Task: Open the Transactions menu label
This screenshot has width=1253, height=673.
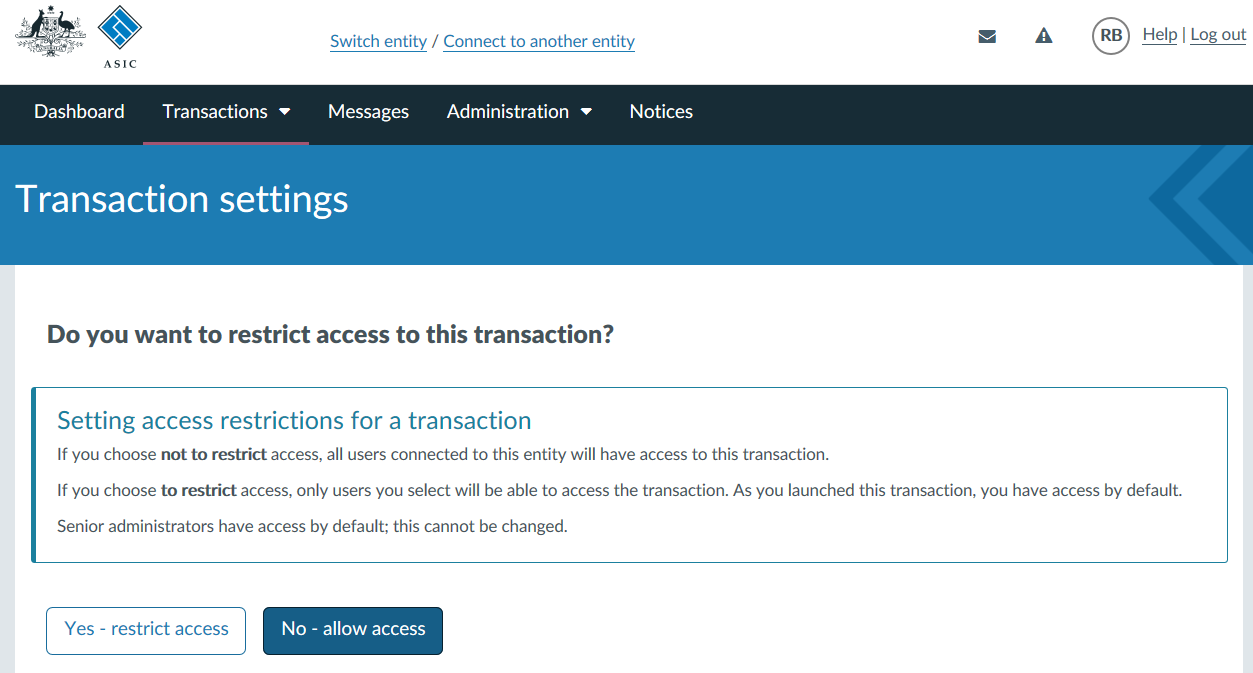Action: (x=215, y=112)
